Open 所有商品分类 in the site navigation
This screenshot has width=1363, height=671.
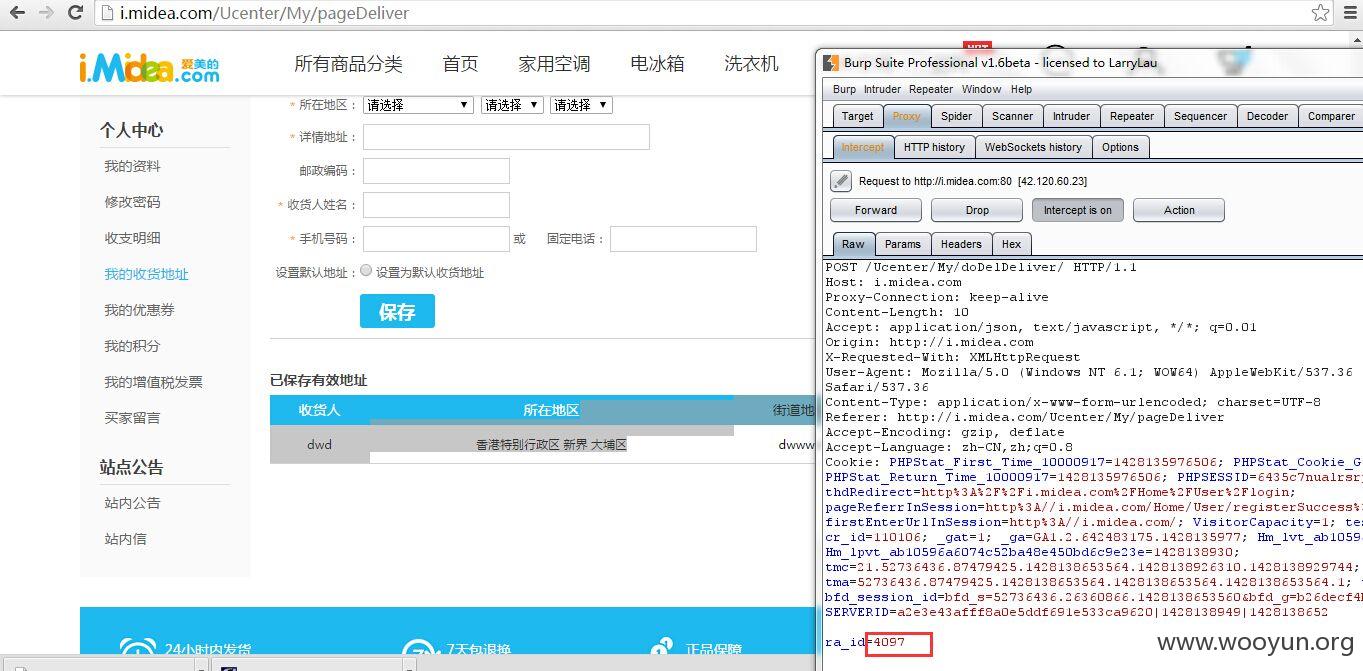tap(348, 64)
